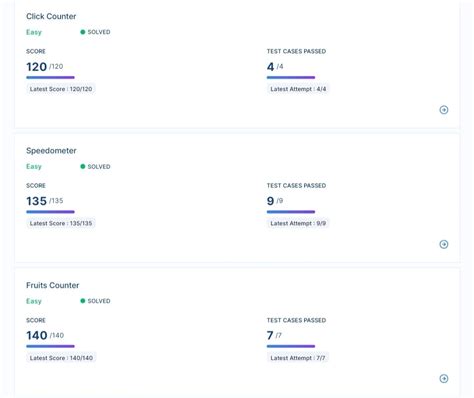Click the 140 score value for Fruits Counter
474x398 pixels.
point(37,335)
